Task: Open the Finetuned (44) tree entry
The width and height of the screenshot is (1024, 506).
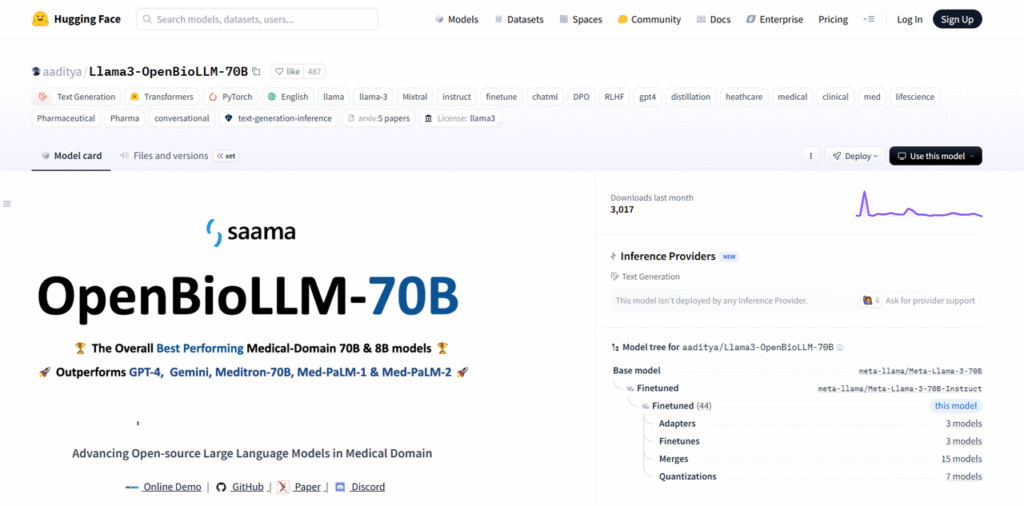Action: (x=681, y=406)
